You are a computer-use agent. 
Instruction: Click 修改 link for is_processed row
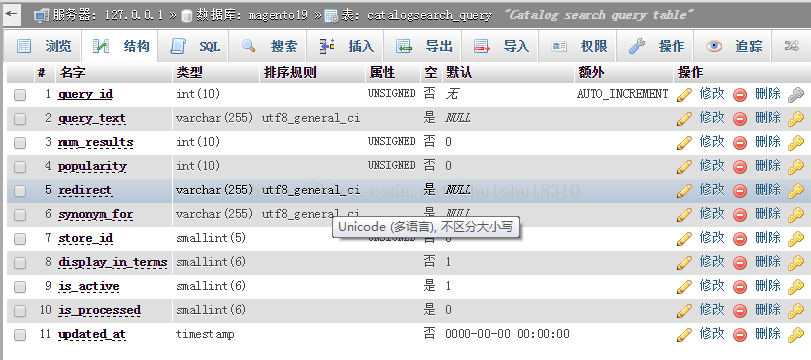click(712, 310)
